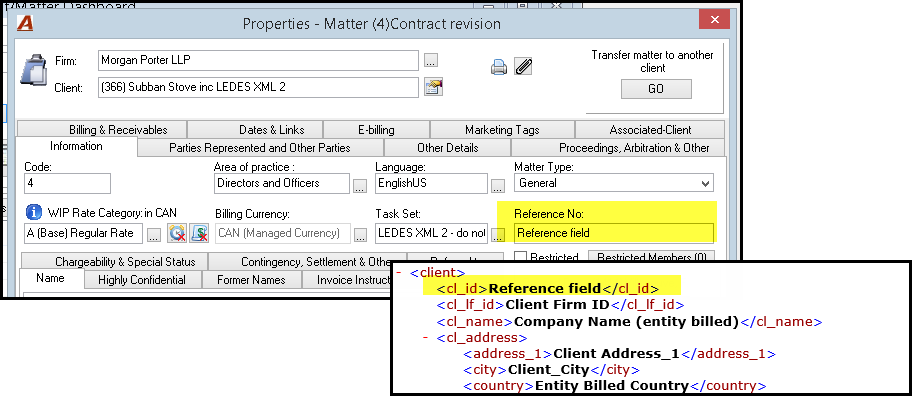The height and width of the screenshot is (401, 919).
Task: Click the Reference No input field
Action: tap(614, 233)
